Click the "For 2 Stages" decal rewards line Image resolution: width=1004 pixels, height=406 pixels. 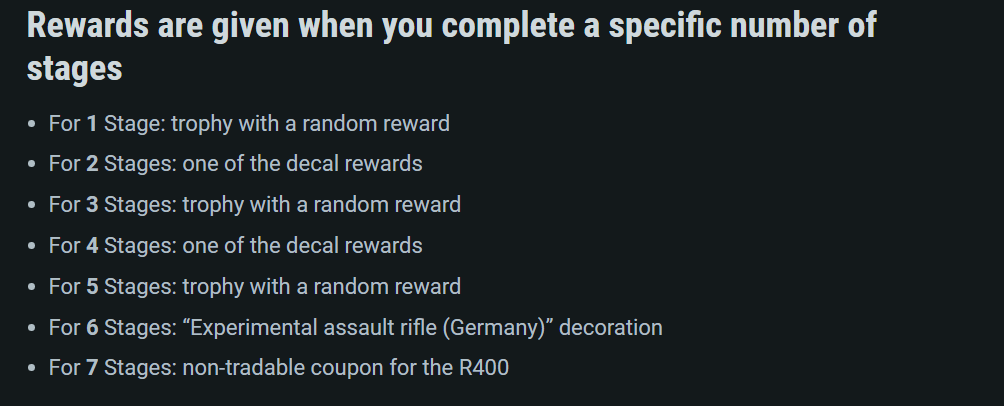point(235,164)
